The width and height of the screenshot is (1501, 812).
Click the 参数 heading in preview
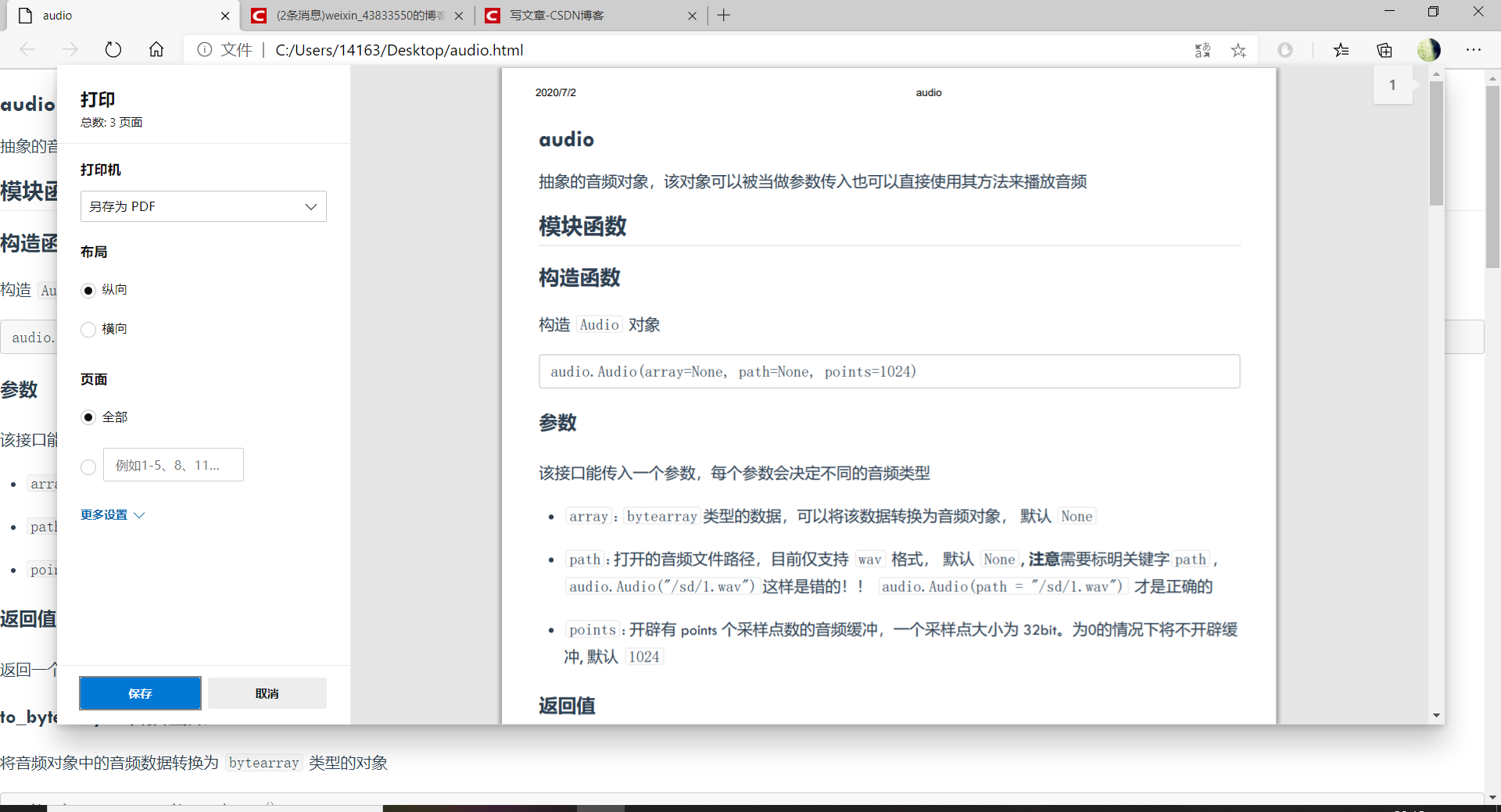[x=557, y=423]
